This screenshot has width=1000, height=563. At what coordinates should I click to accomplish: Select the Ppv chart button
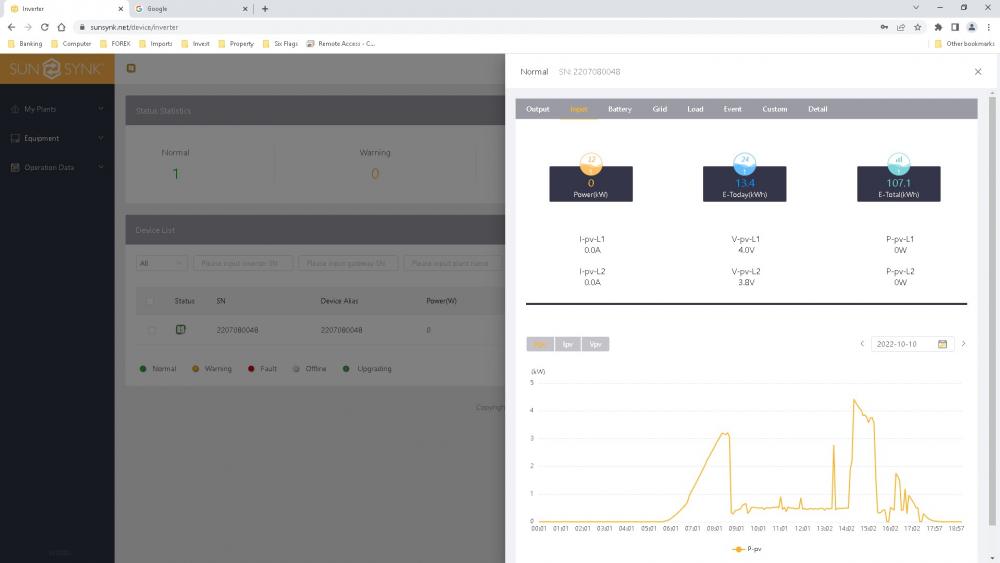point(540,344)
